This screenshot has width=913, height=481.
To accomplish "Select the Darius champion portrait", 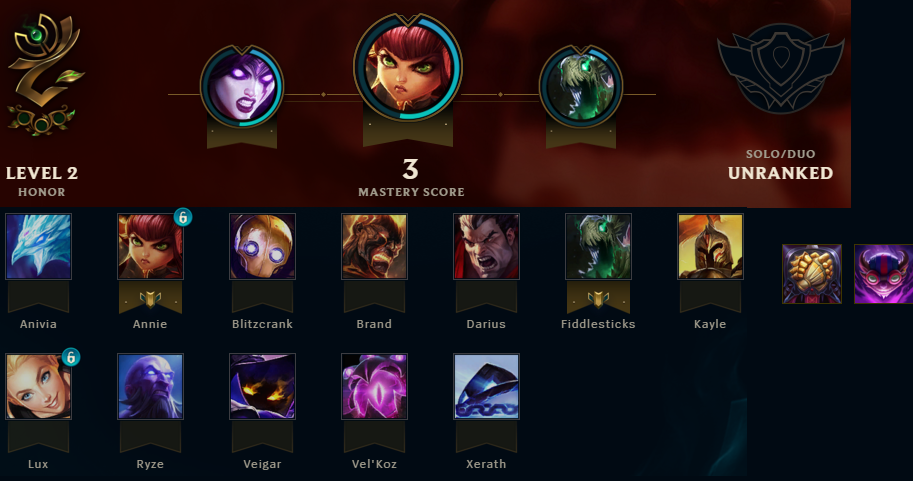I will (x=486, y=246).
